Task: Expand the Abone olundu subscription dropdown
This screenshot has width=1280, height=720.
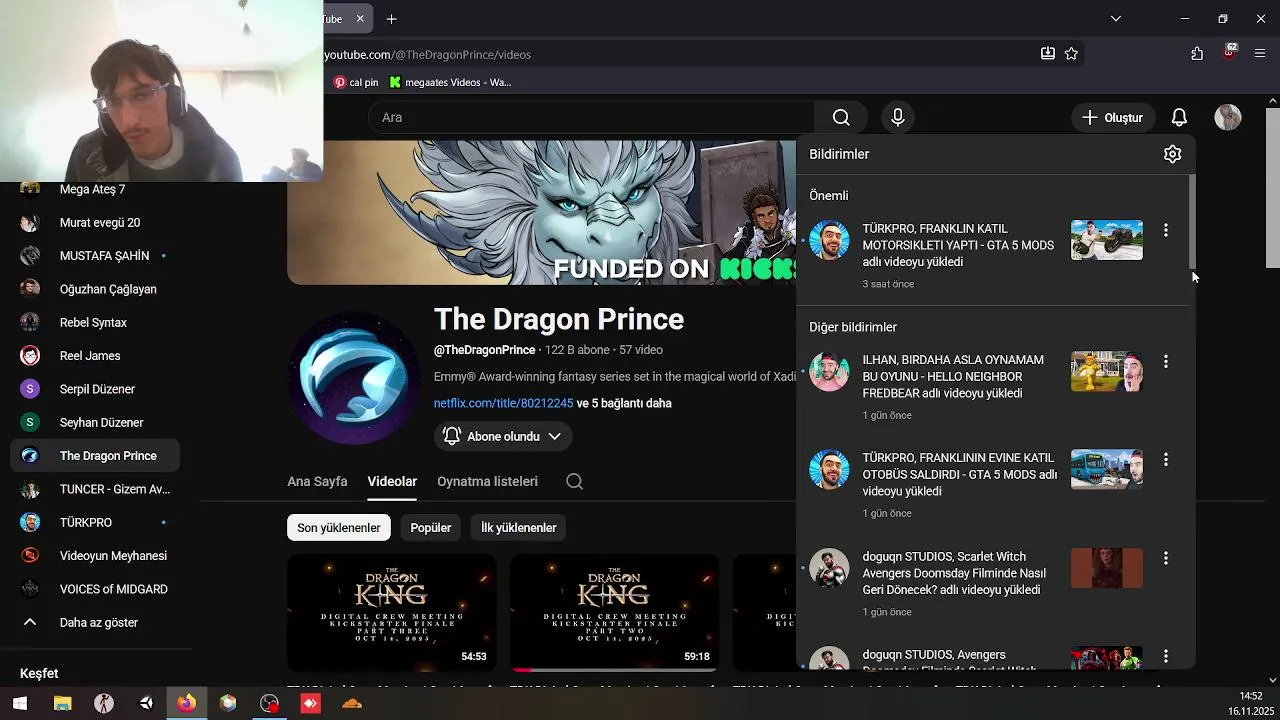Action: [x=503, y=436]
